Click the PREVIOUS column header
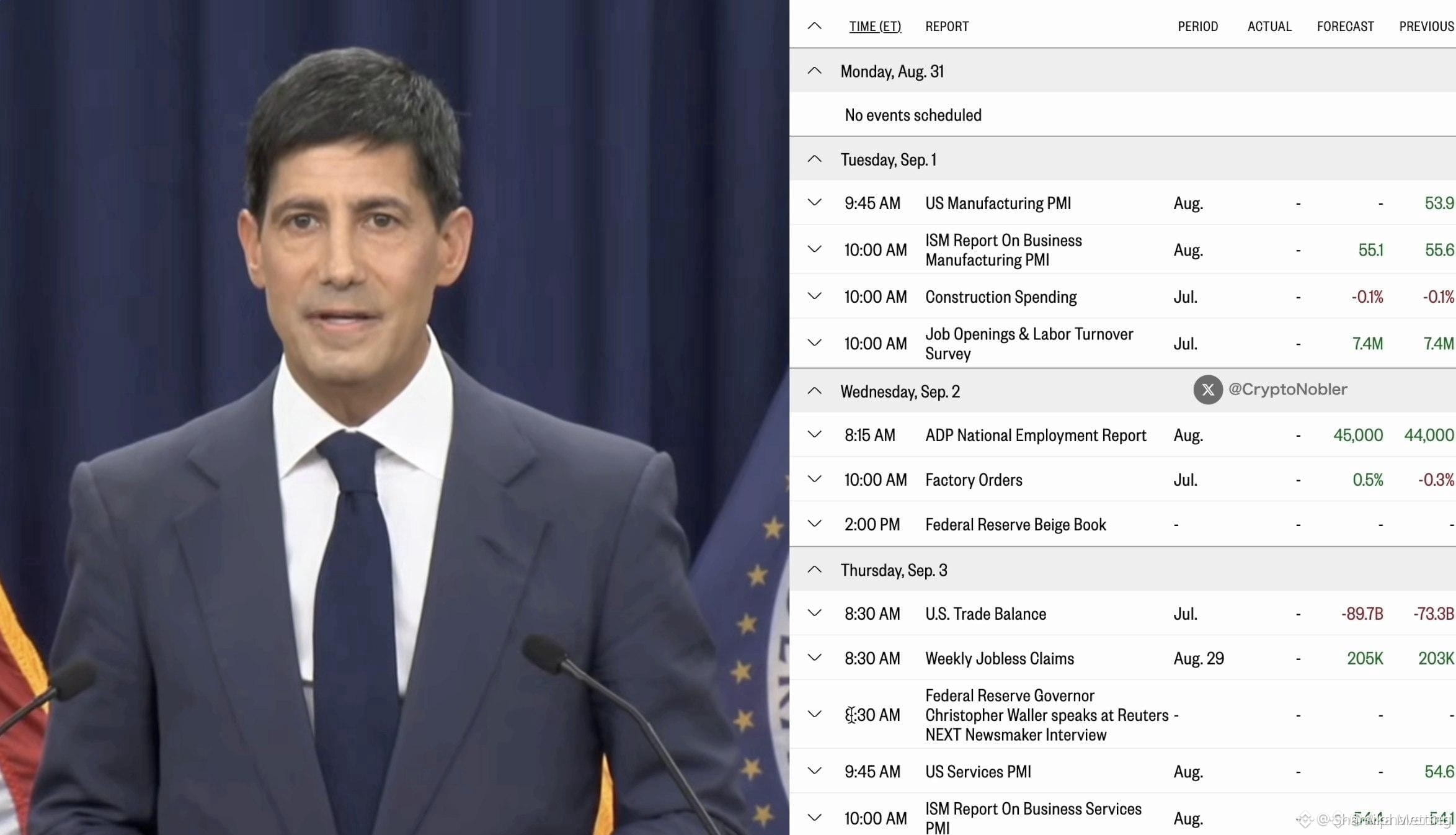The image size is (1456, 835). pyautogui.click(x=1427, y=27)
